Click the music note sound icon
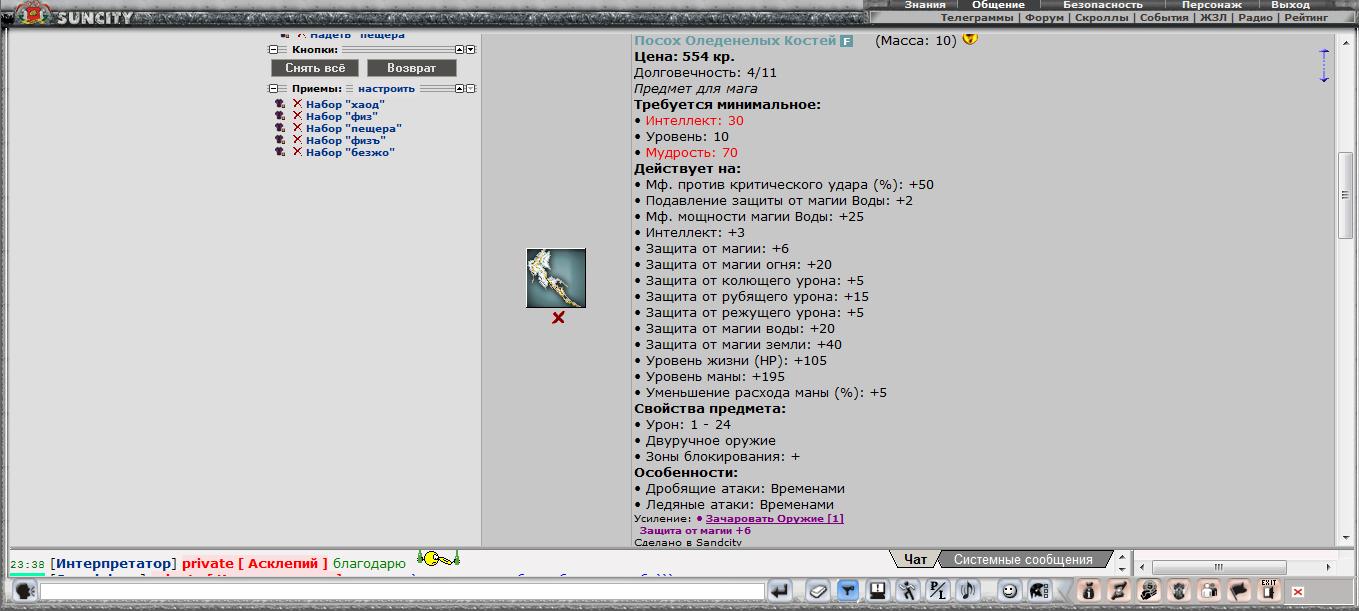 click(966, 591)
